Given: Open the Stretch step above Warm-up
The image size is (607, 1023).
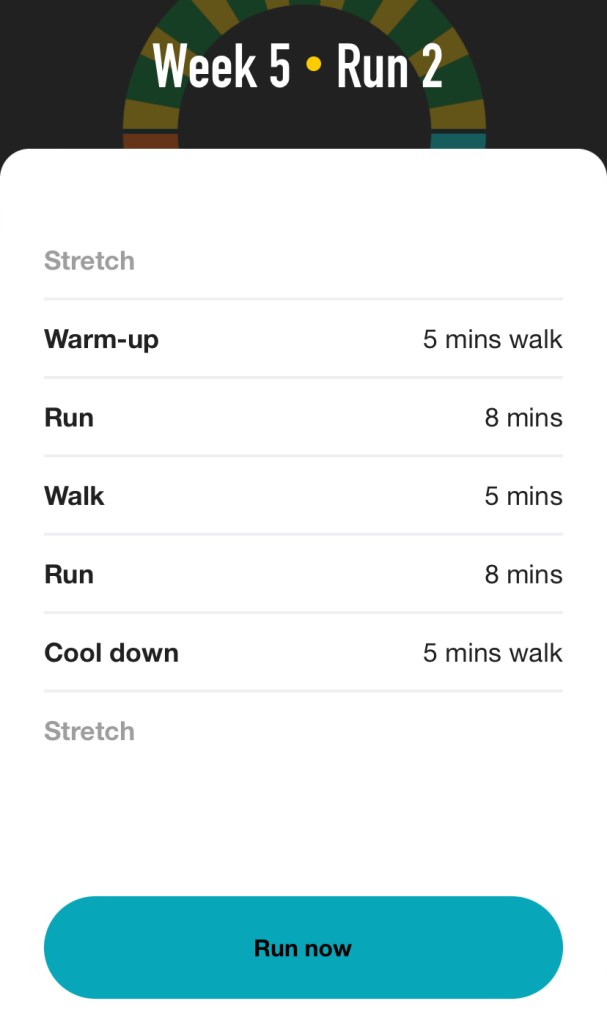Looking at the screenshot, I should pyautogui.click(x=89, y=261).
